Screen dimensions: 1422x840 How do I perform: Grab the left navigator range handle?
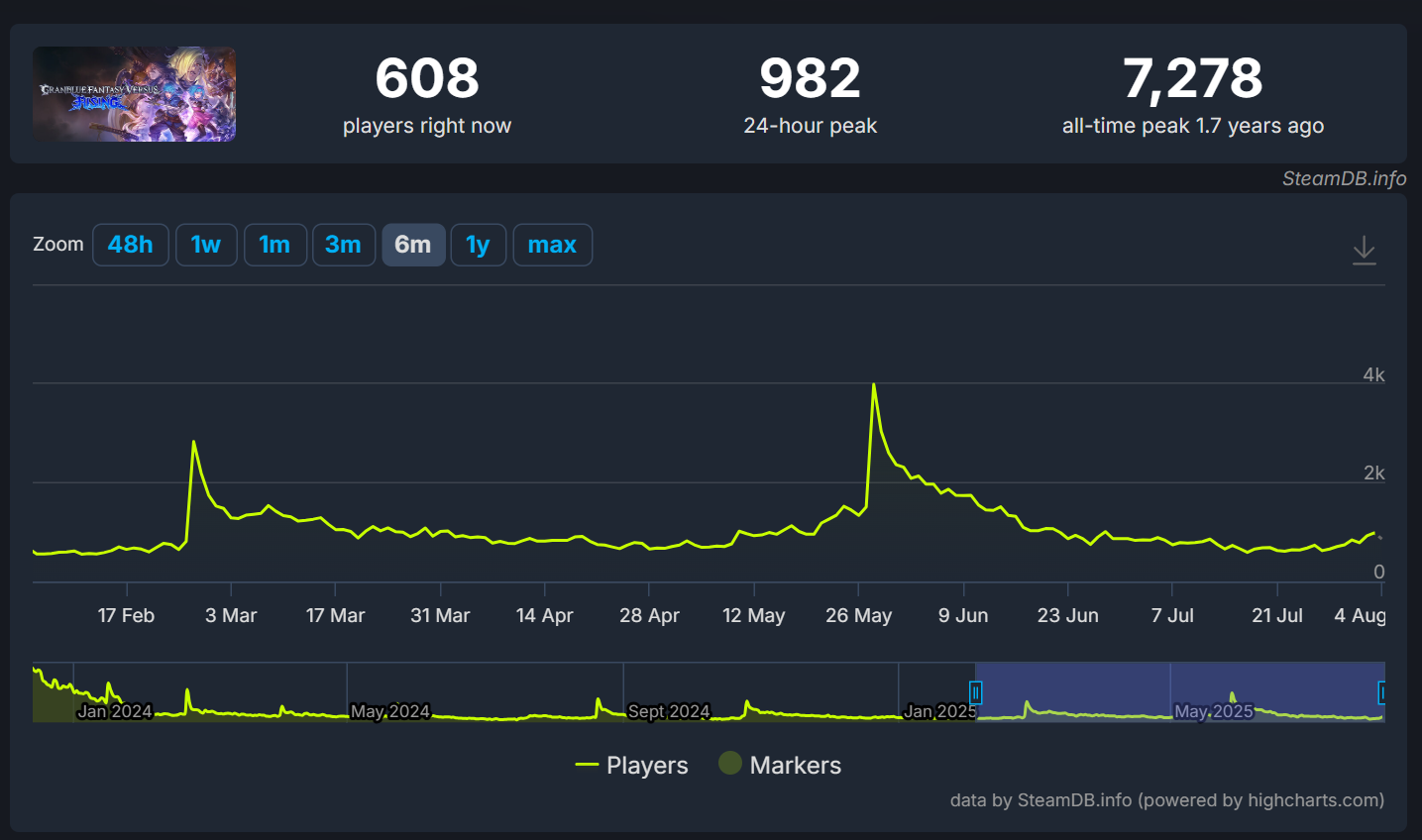[975, 692]
